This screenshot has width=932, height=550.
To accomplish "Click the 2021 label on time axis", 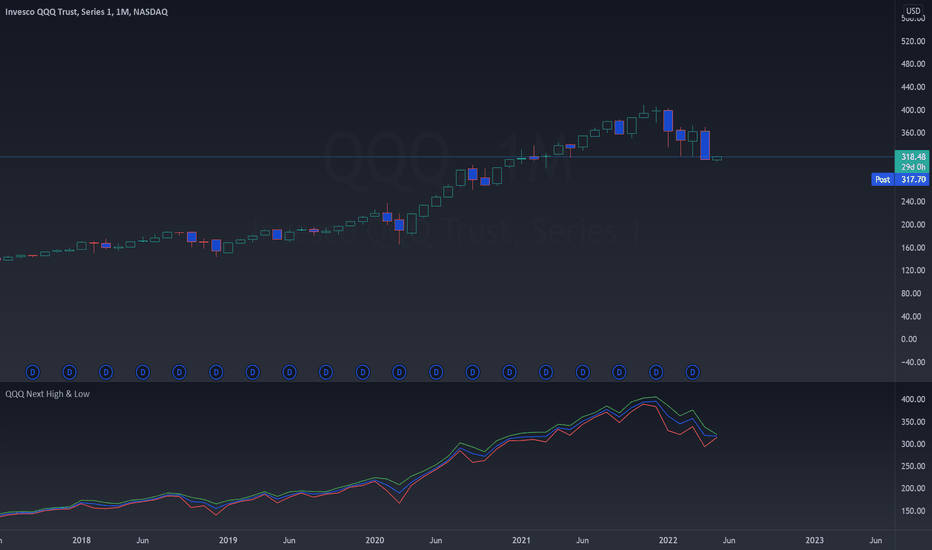I will pos(521,540).
